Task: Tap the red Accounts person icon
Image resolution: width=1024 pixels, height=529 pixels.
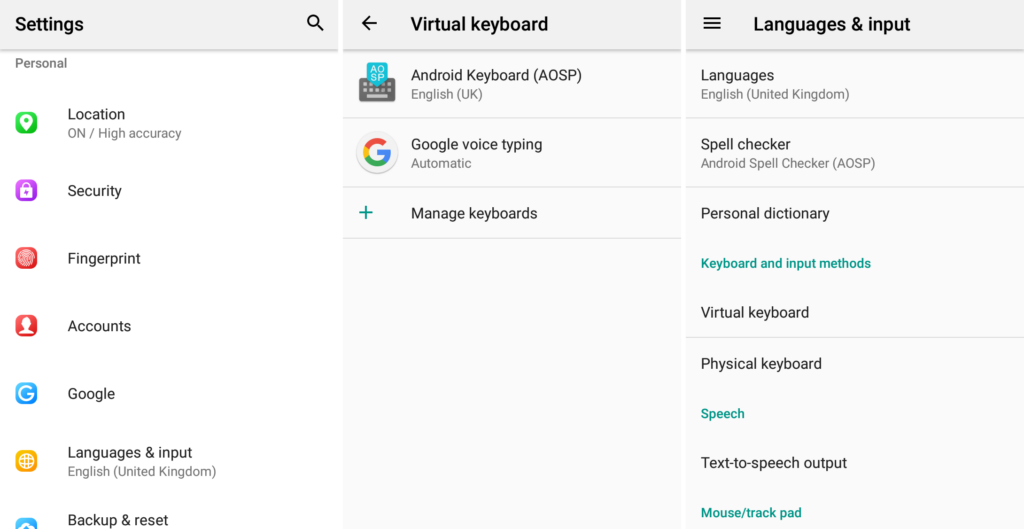Action: (26, 326)
